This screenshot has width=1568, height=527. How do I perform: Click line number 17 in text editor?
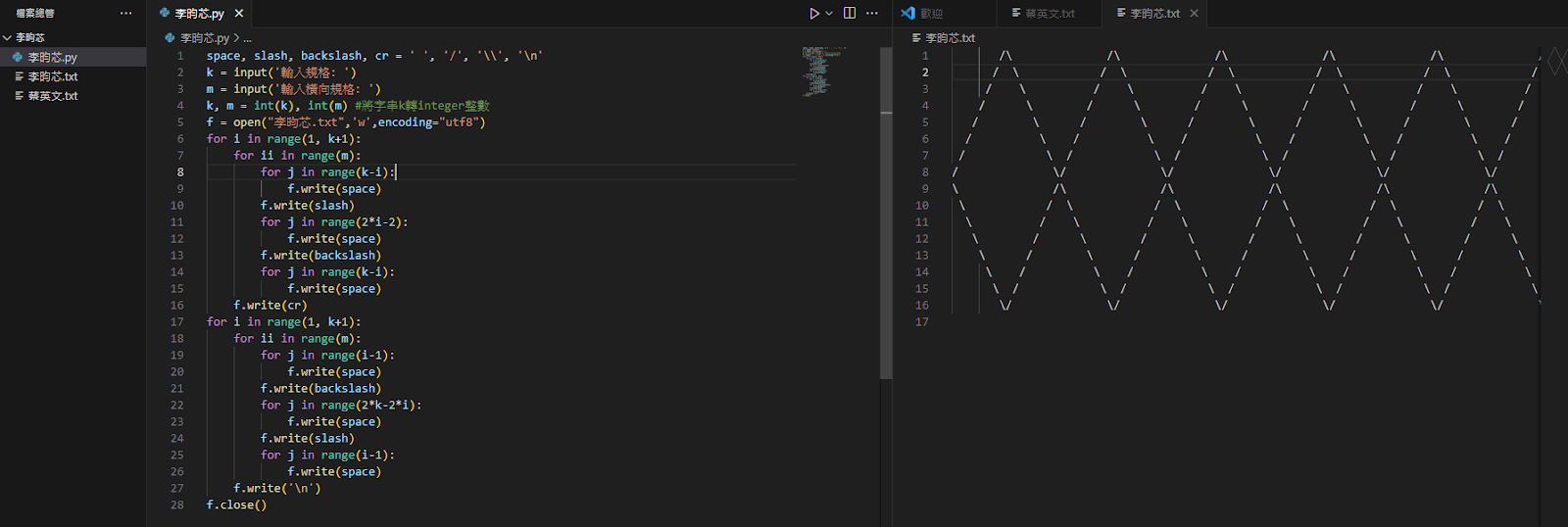click(x=922, y=322)
